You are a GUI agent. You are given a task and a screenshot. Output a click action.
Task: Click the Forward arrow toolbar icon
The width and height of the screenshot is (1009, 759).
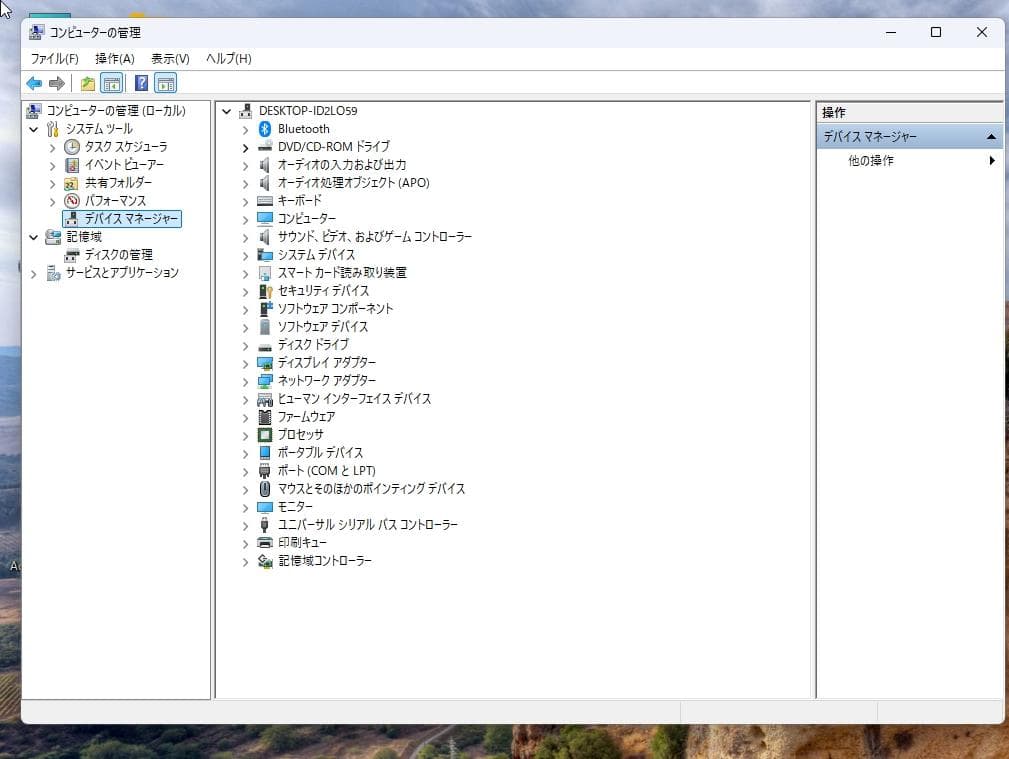click(57, 83)
